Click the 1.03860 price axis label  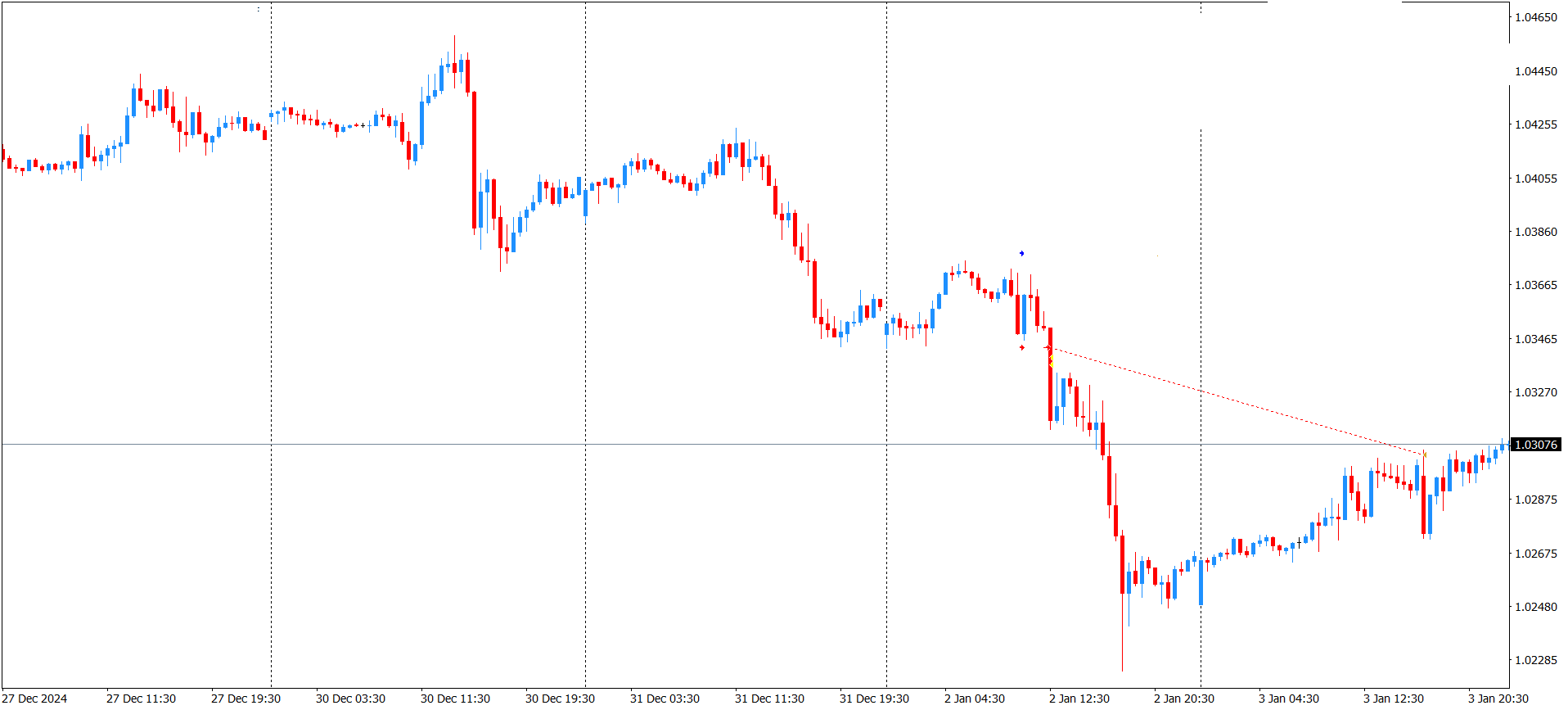1536,232
